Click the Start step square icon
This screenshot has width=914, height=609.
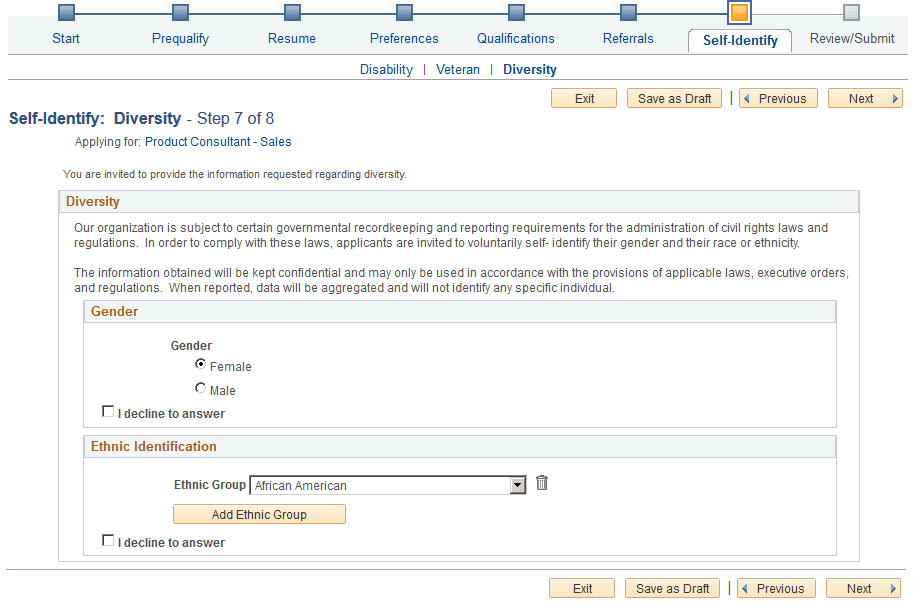point(66,13)
